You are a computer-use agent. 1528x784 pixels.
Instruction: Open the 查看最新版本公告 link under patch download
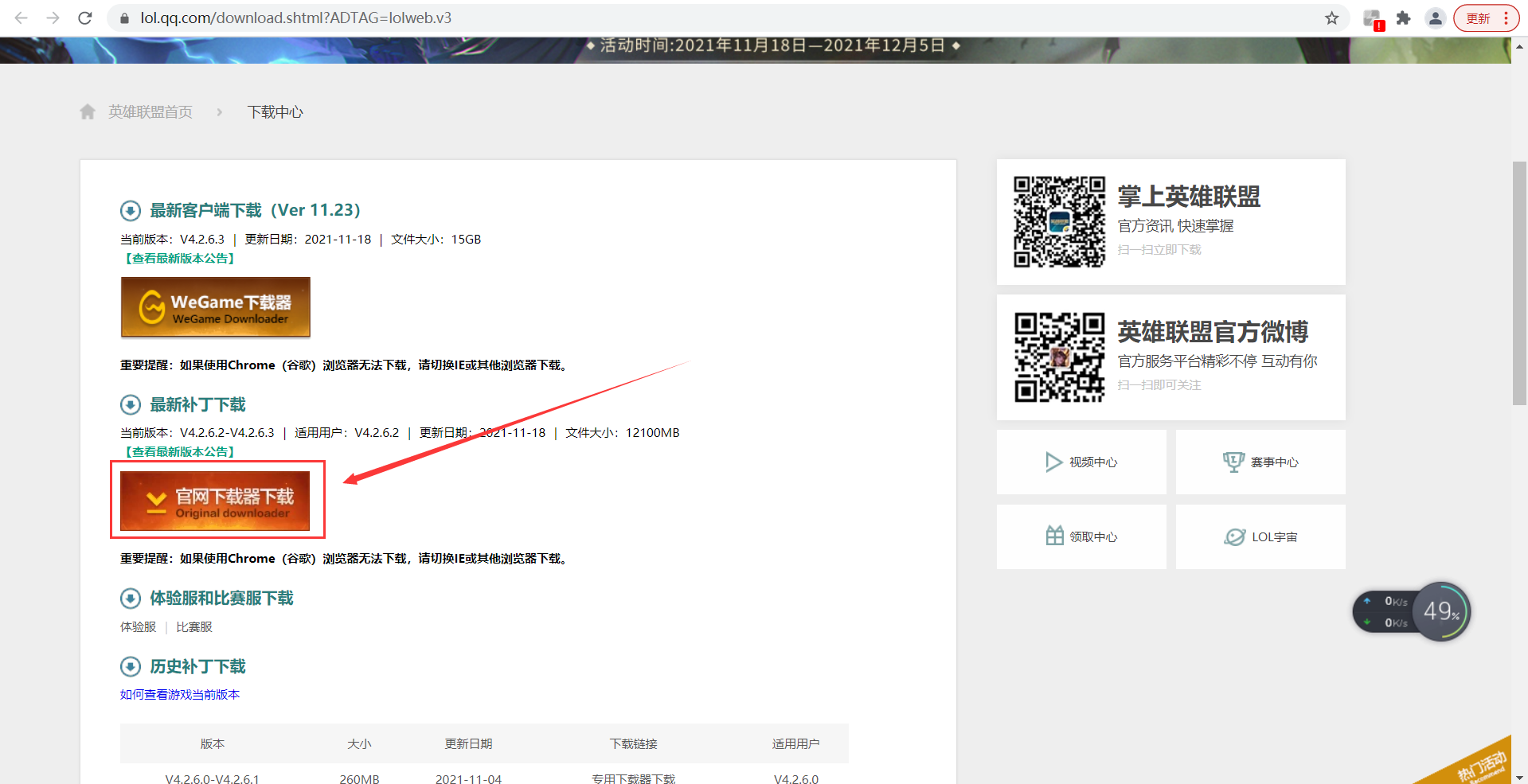pyautogui.click(x=179, y=451)
